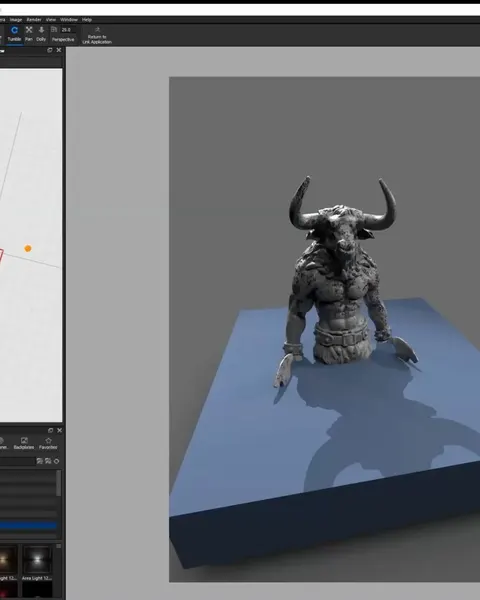Undock the upper left preview panel
480x600 pixels.
pos(50,50)
